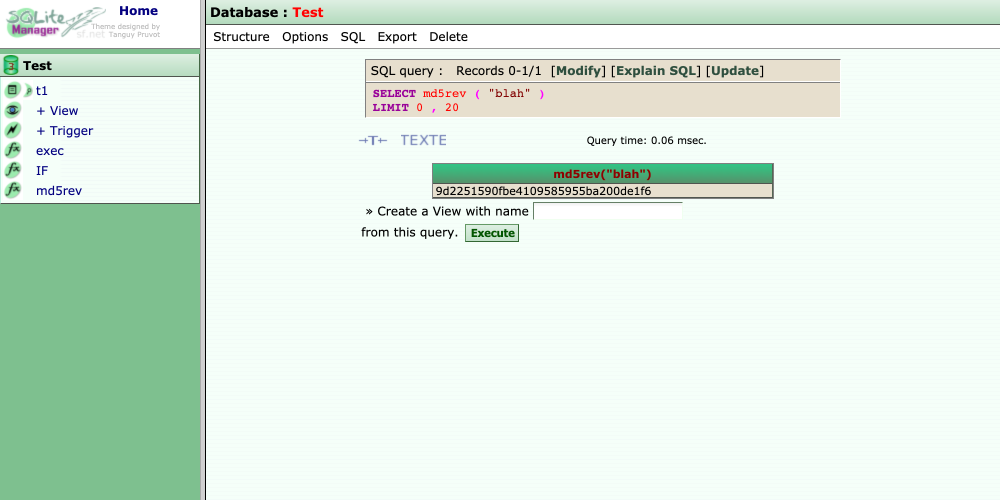Open the md5rev function in the sidebar
Image resolution: width=1000 pixels, height=500 pixels.
(59, 191)
